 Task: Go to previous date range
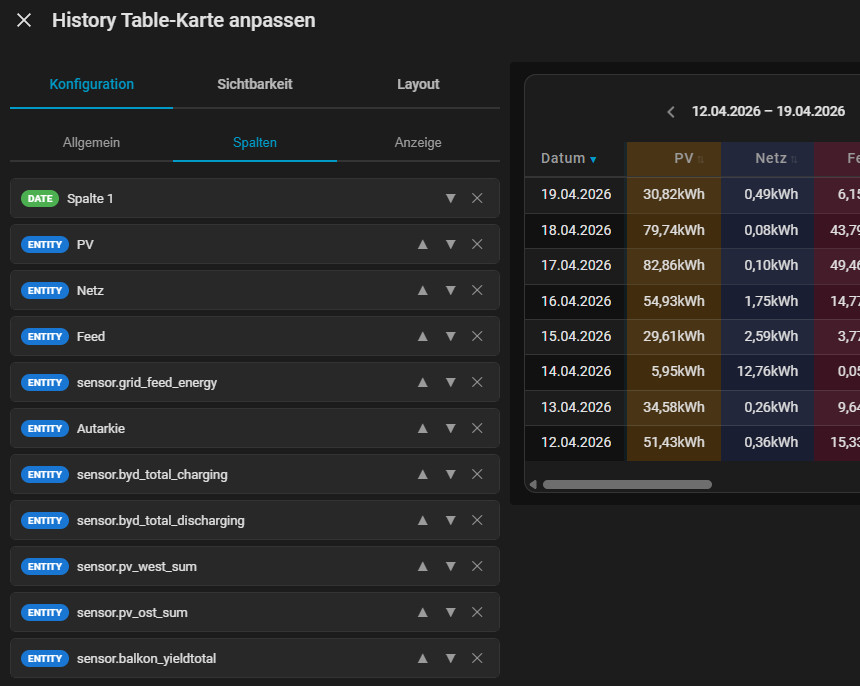point(671,112)
